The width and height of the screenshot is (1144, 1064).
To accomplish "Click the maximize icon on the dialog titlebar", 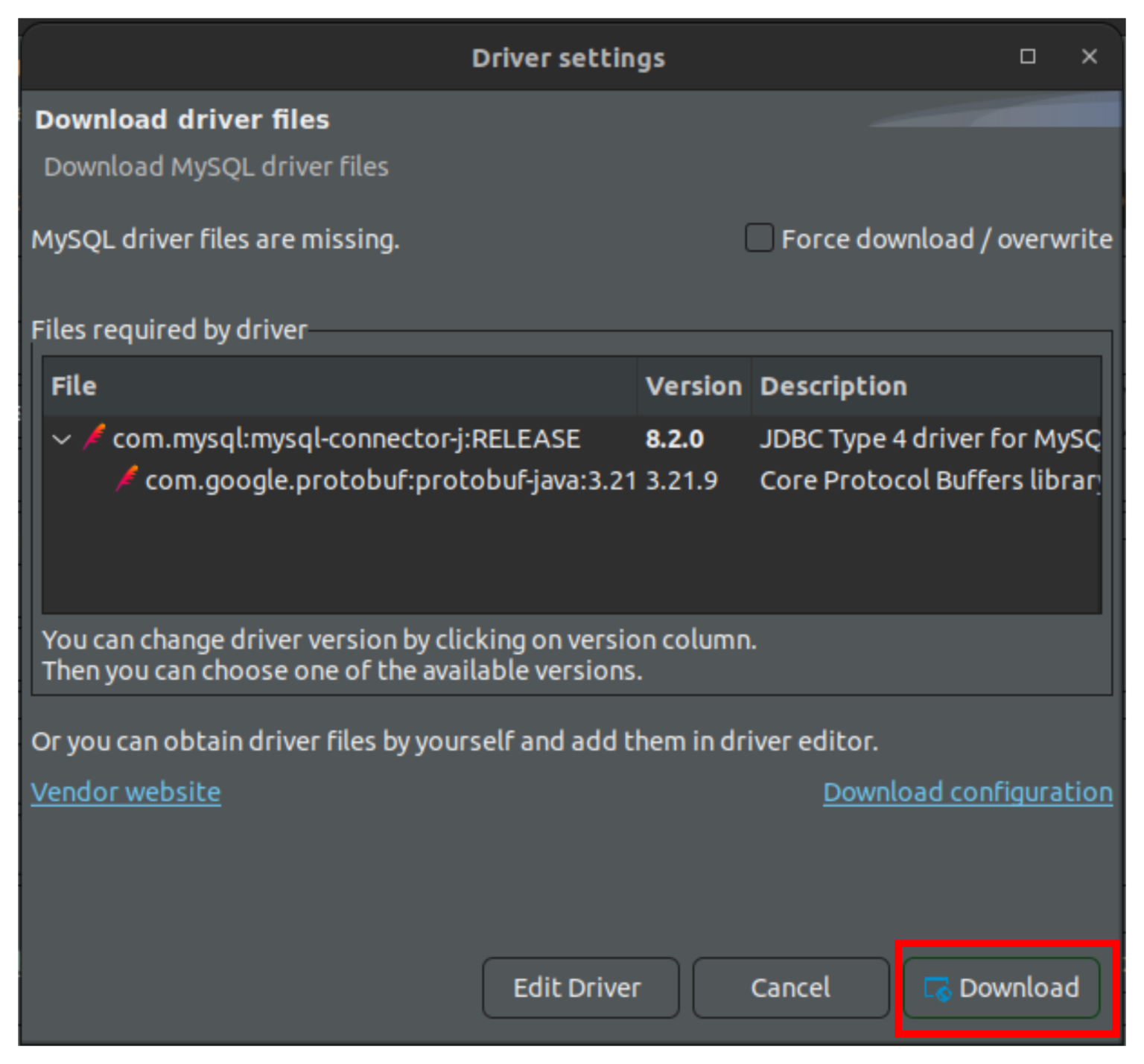I will pos(1029,57).
